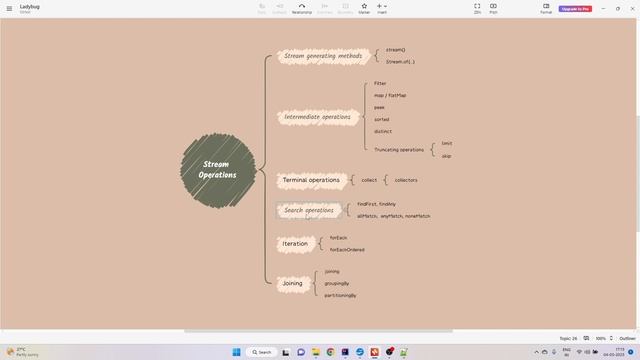
Task: Select the partitioningBy subtopic
Action: coord(340,296)
